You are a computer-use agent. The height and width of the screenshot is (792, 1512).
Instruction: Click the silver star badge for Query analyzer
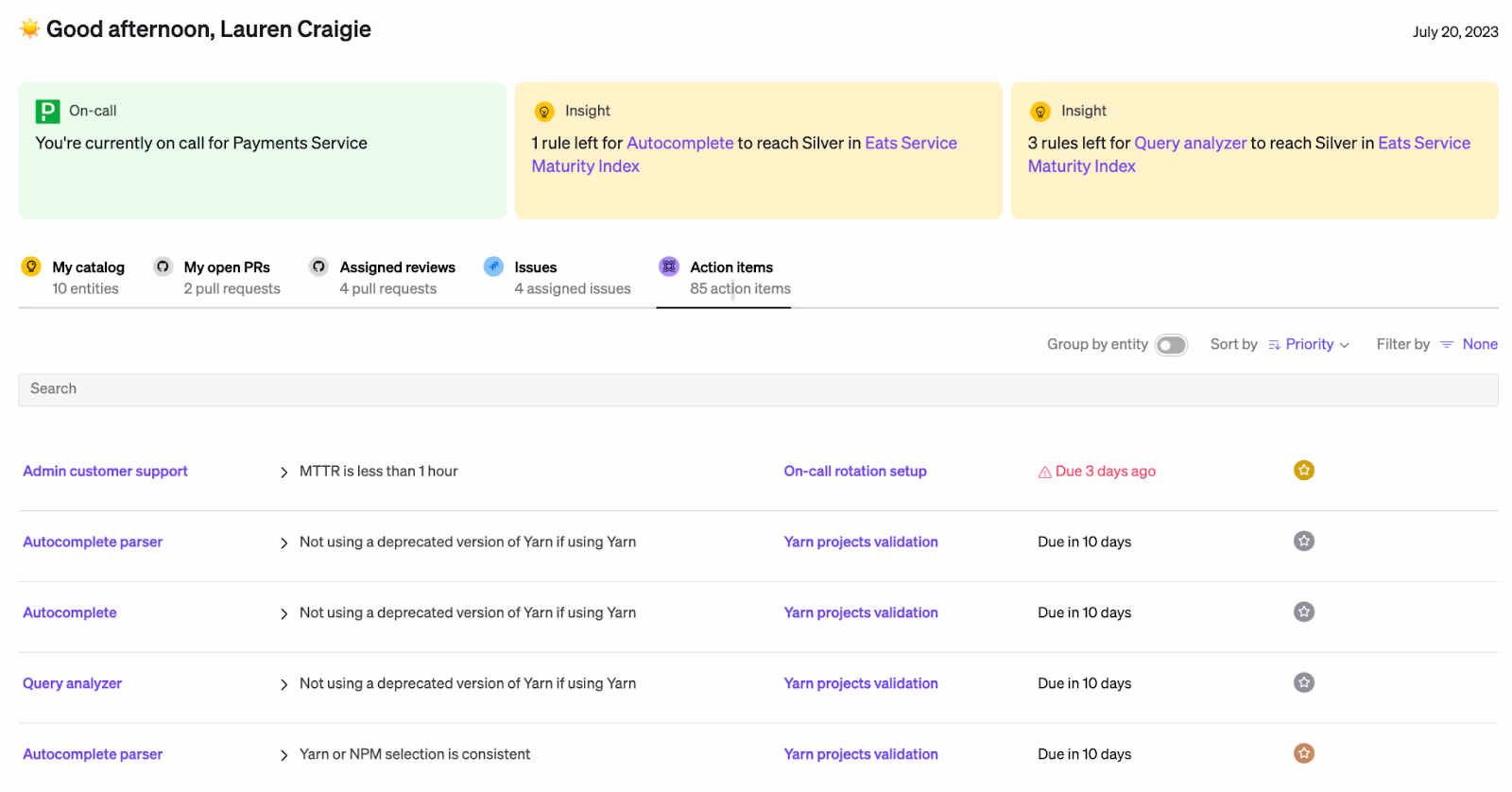pos(1304,683)
